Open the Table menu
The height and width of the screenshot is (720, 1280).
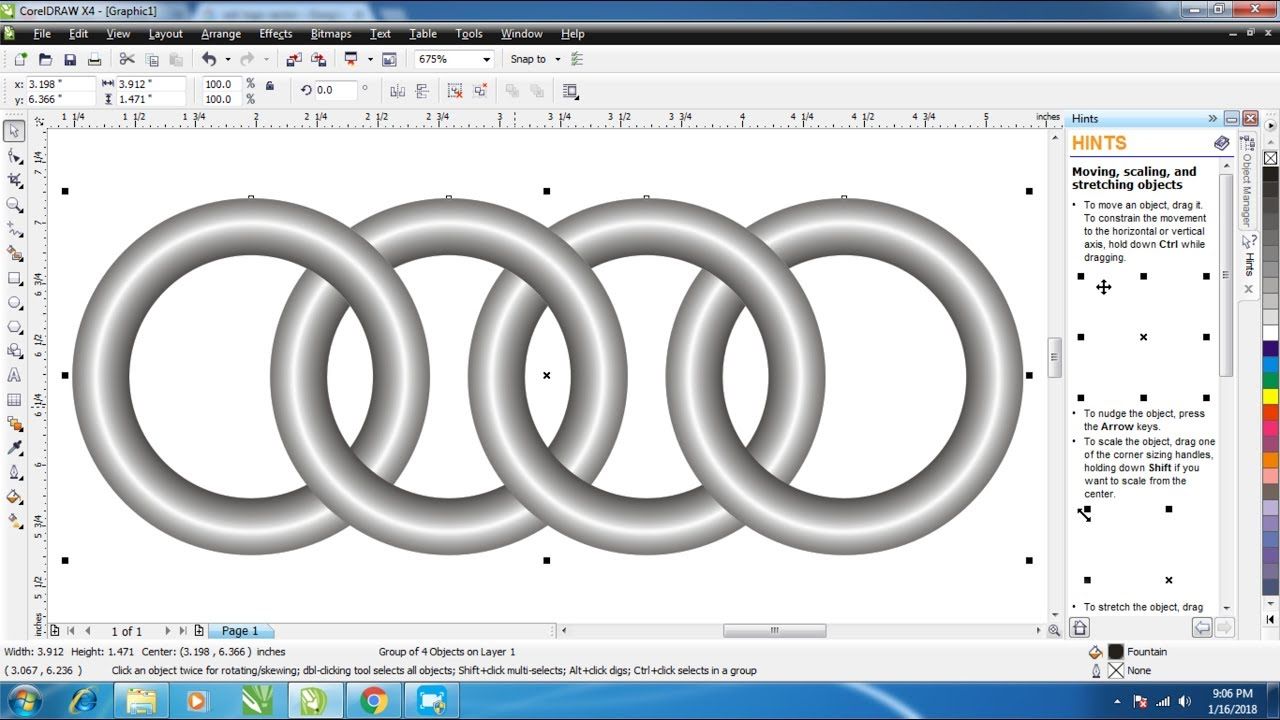[423, 34]
